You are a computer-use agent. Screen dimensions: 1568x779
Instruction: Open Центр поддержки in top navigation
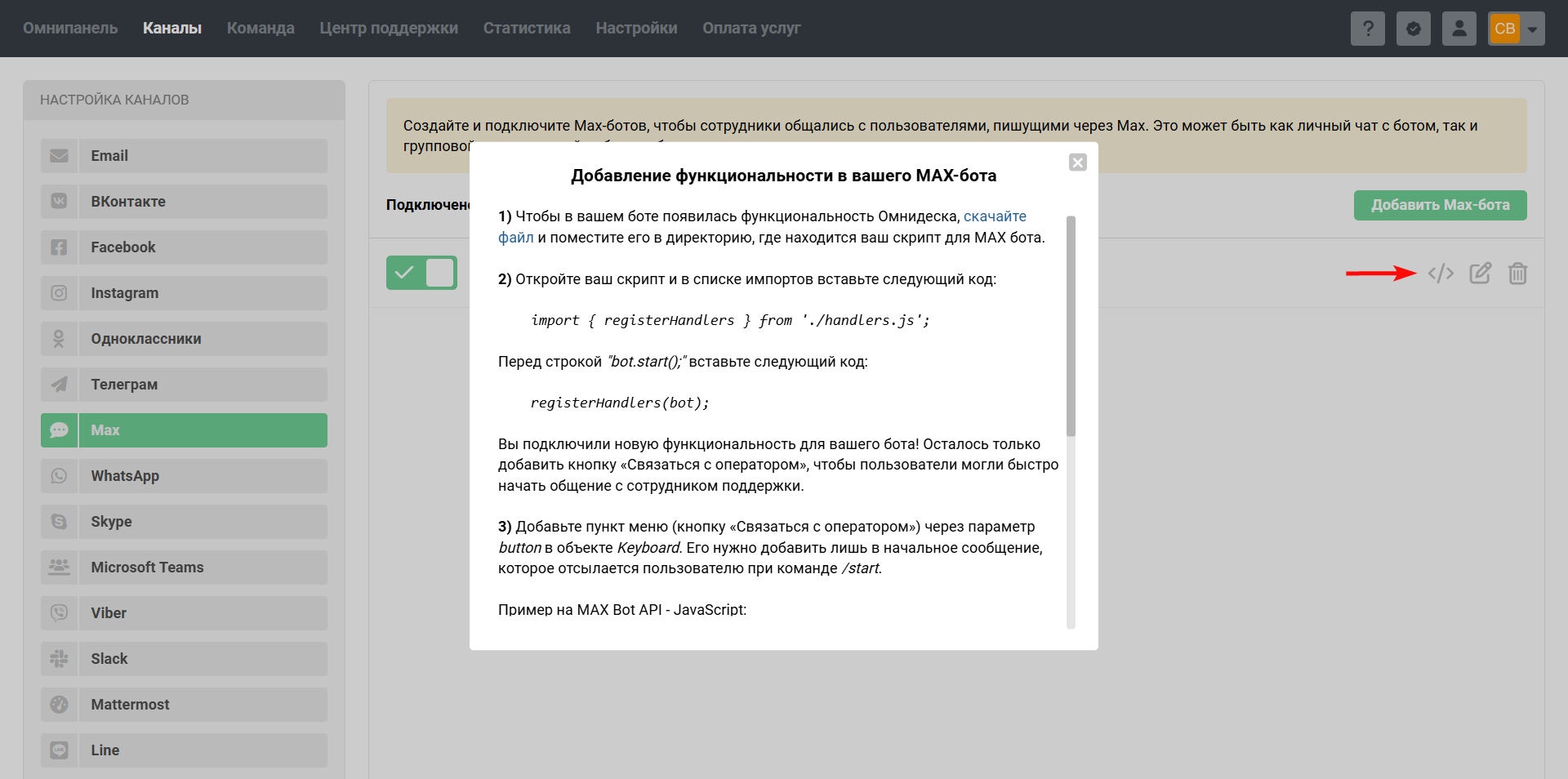tap(389, 29)
